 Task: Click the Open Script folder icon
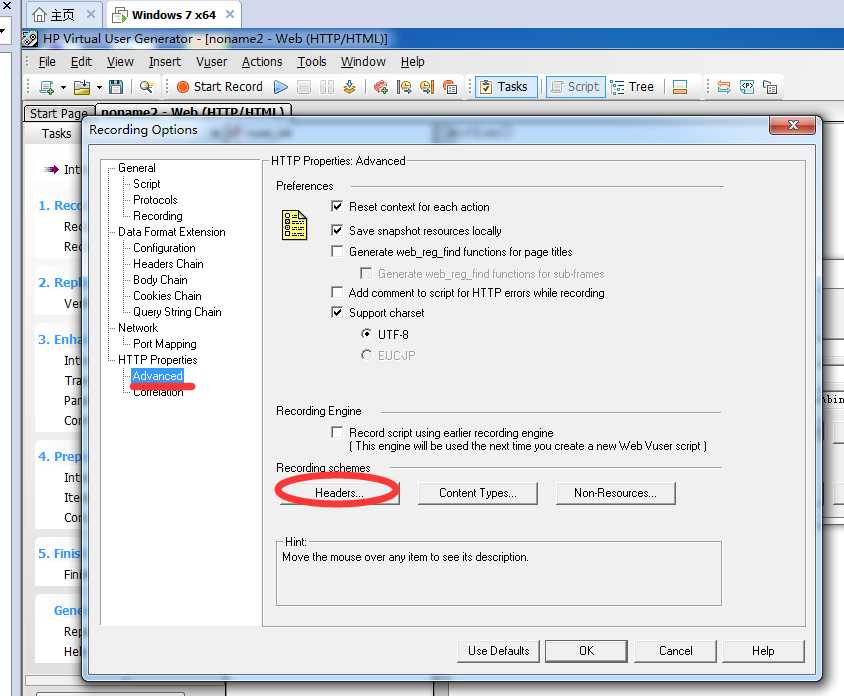click(x=82, y=87)
